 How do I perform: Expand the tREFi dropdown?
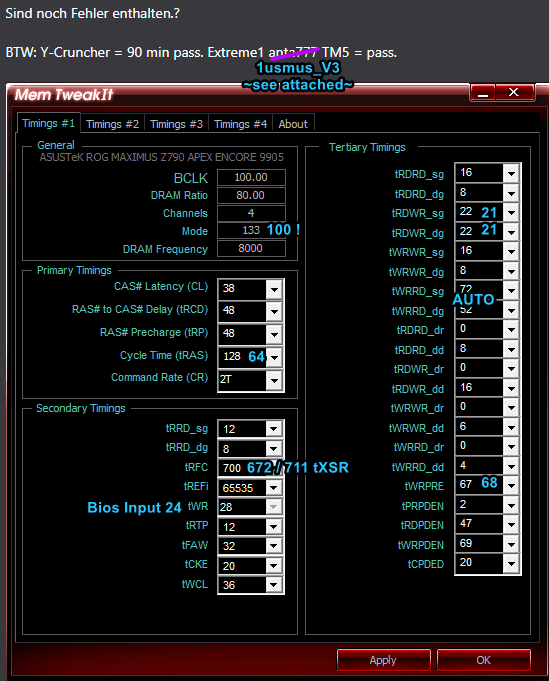coord(274,488)
